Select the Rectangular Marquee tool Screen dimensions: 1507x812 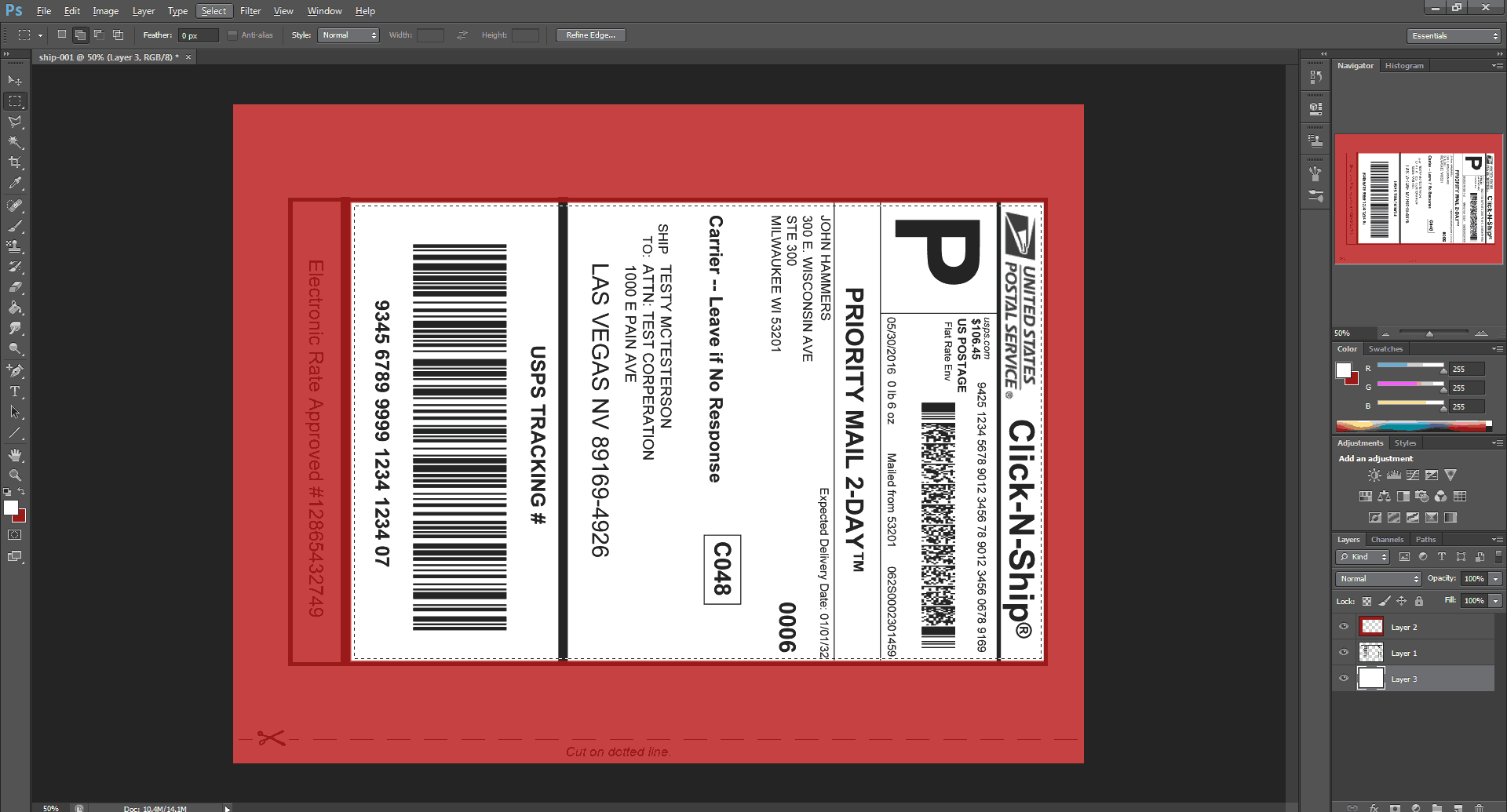pos(15,101)
